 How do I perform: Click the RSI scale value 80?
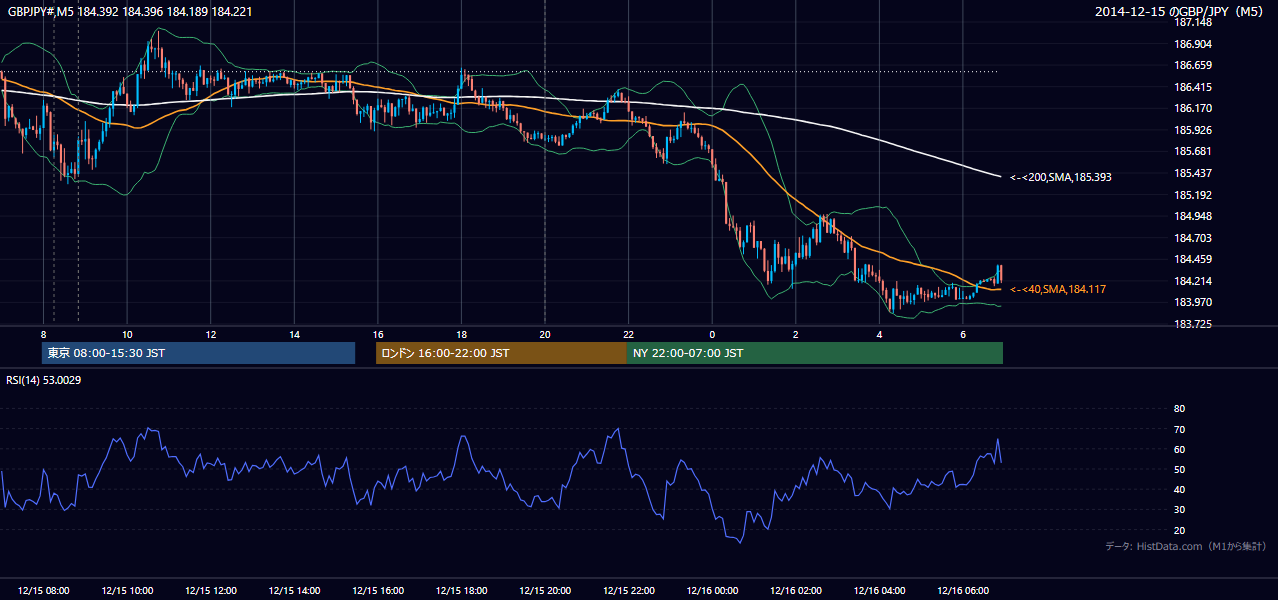click(1179, 409)
